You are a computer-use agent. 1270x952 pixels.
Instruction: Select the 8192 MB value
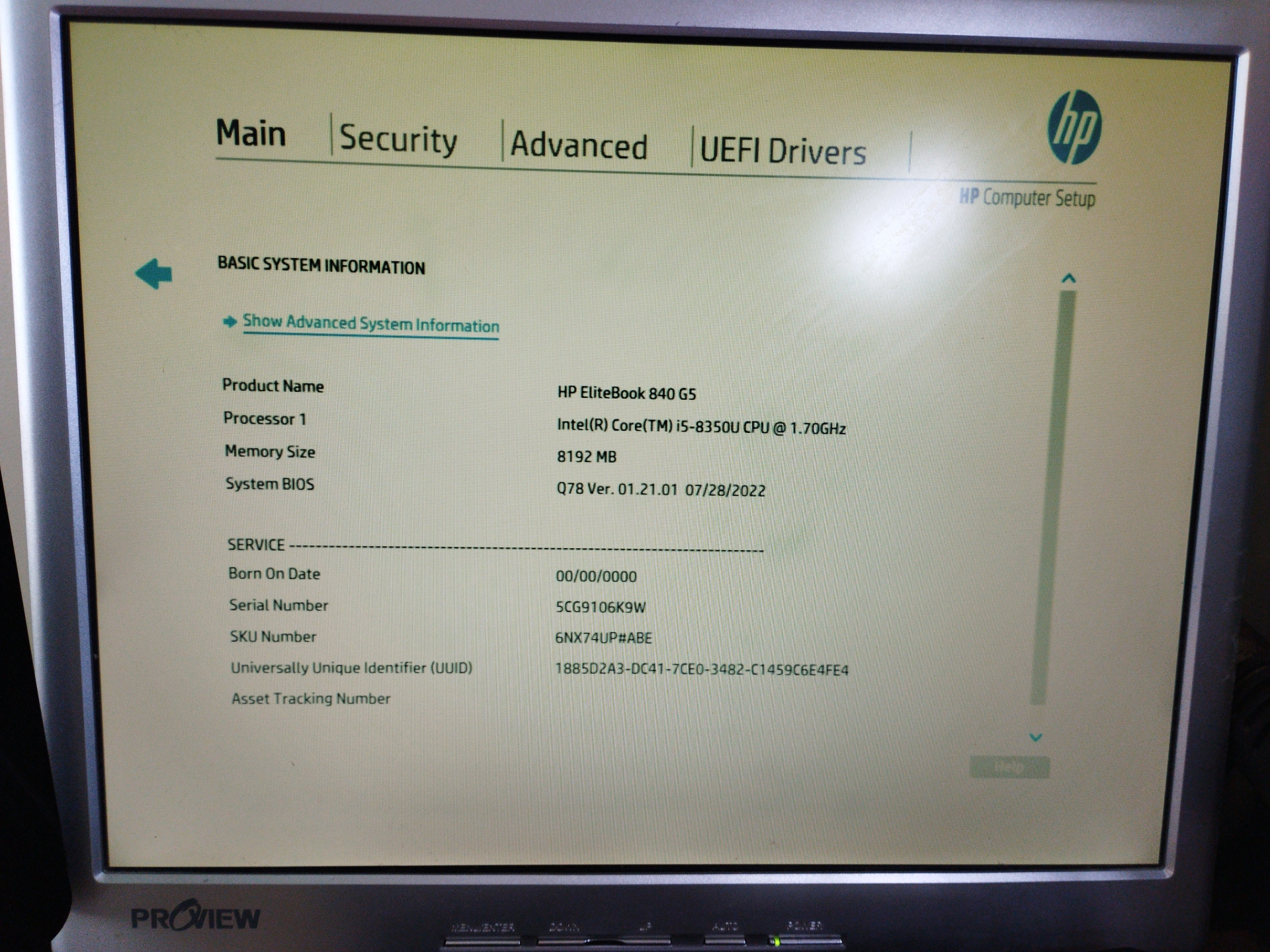[x=587, y=456]
